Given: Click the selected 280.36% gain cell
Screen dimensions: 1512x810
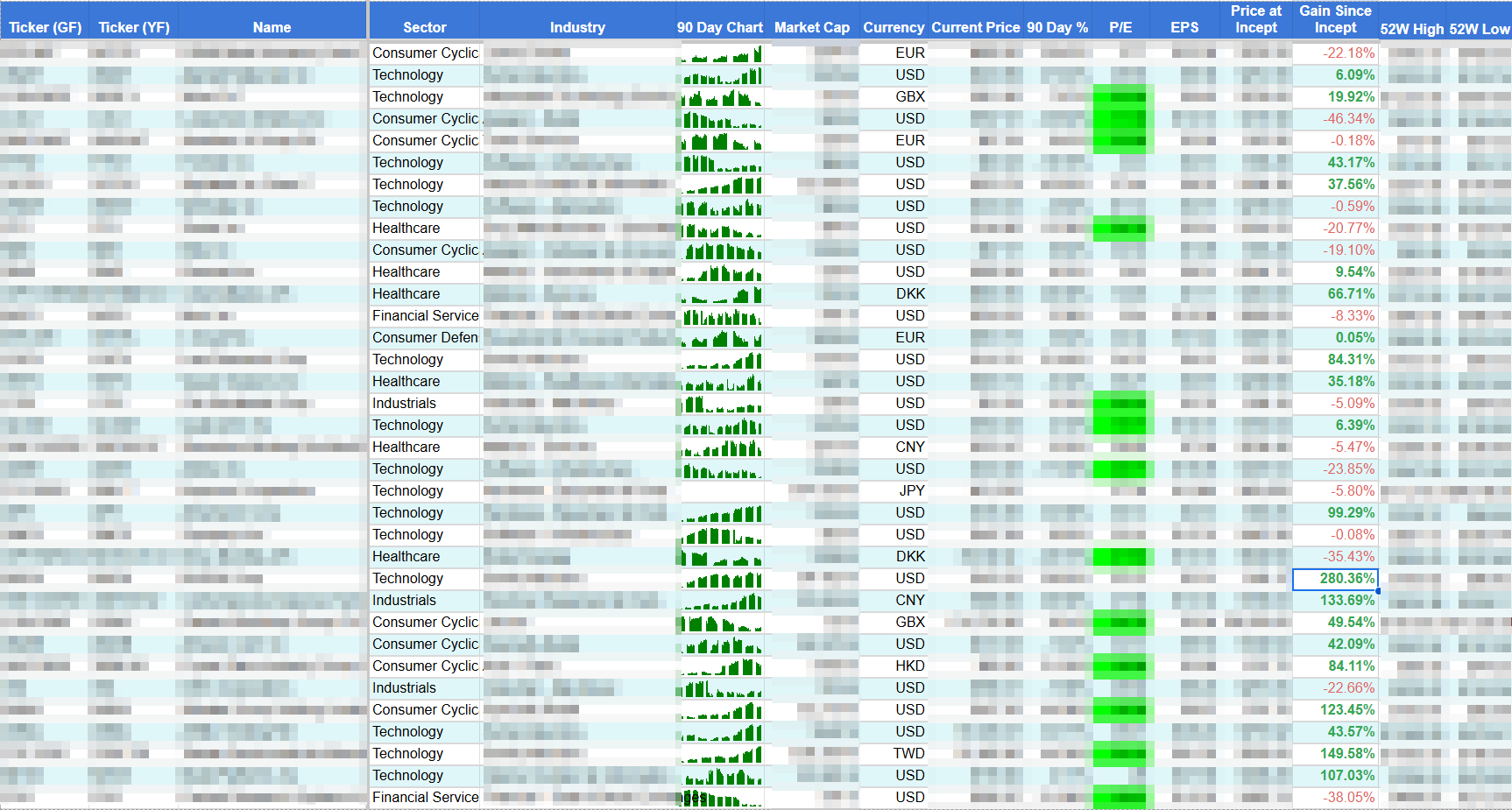Looking at the screenshot, I should click(x=1334, y=579).
